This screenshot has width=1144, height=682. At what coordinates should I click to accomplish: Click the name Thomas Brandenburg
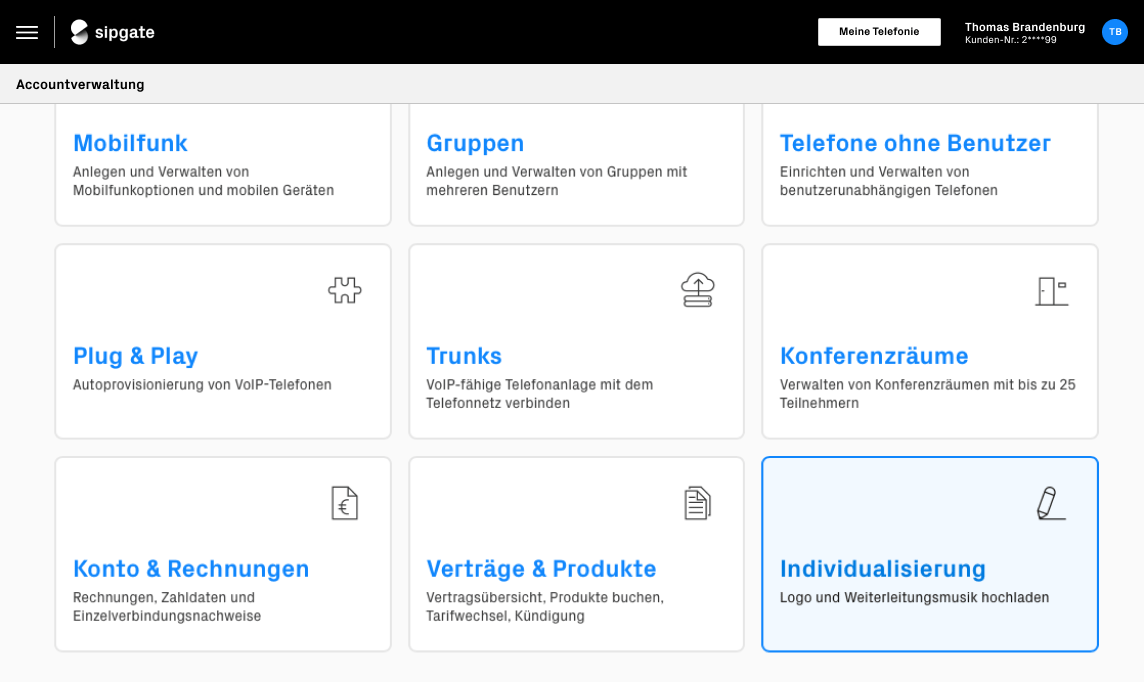[1024, 27]
